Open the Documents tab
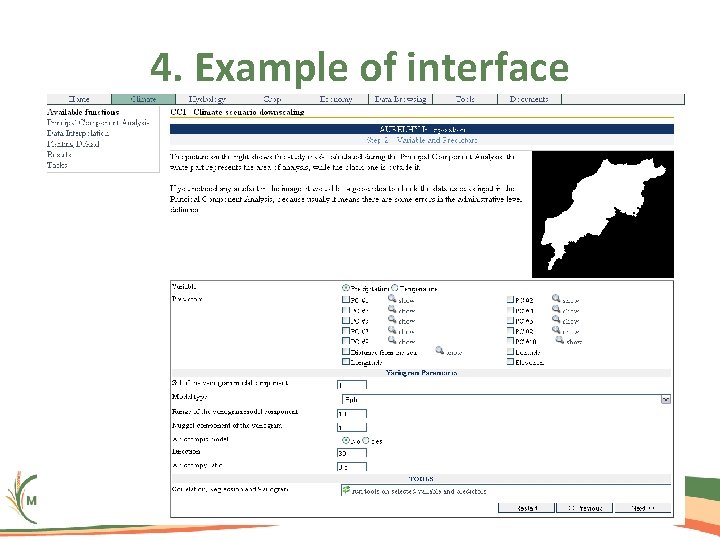 (529, 99)
